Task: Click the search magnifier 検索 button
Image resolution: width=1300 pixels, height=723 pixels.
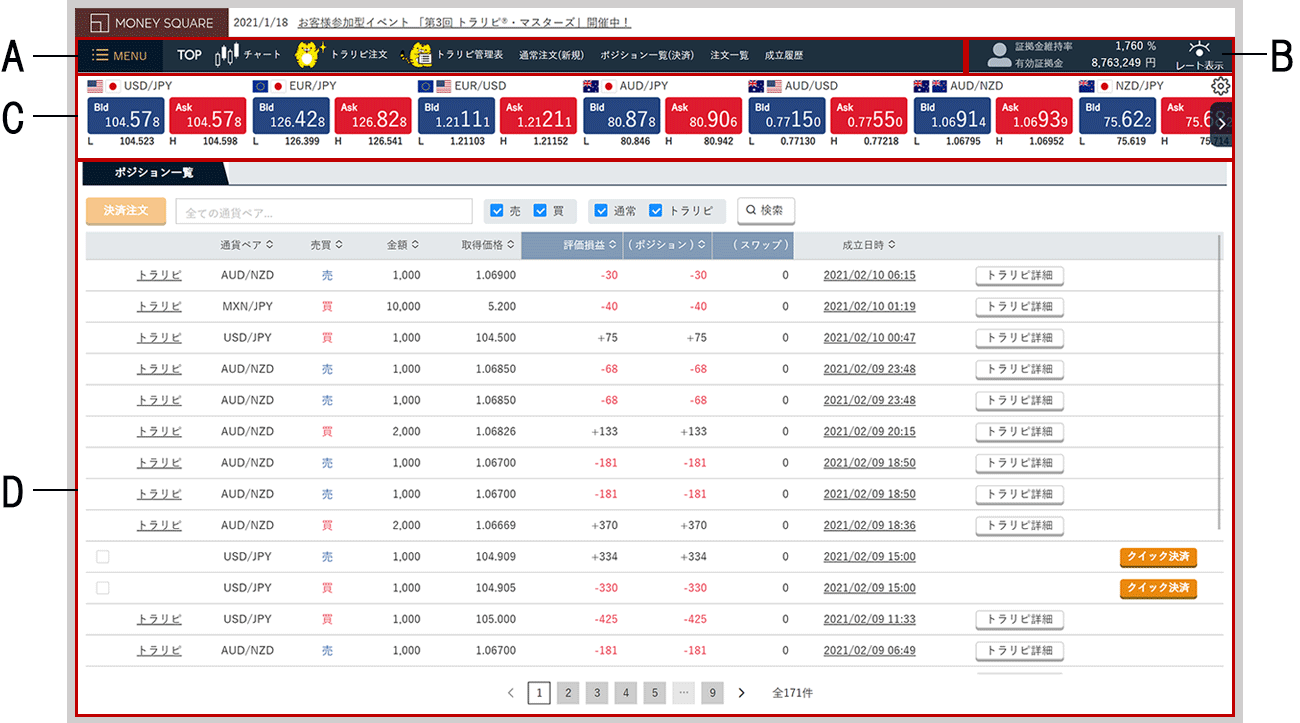Action: pos(766,211)
